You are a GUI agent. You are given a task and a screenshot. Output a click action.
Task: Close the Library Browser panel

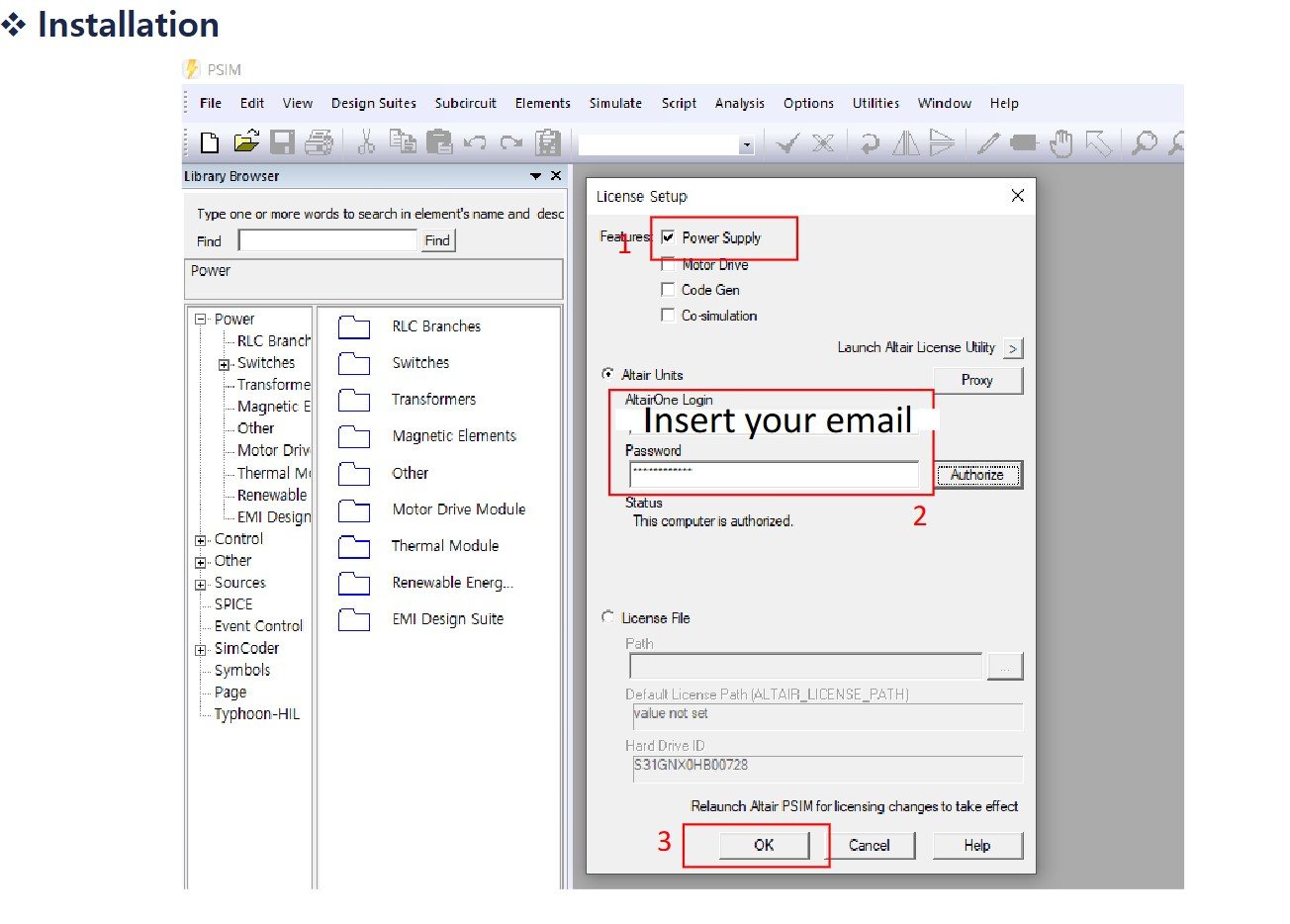click(x=556, y=176)
